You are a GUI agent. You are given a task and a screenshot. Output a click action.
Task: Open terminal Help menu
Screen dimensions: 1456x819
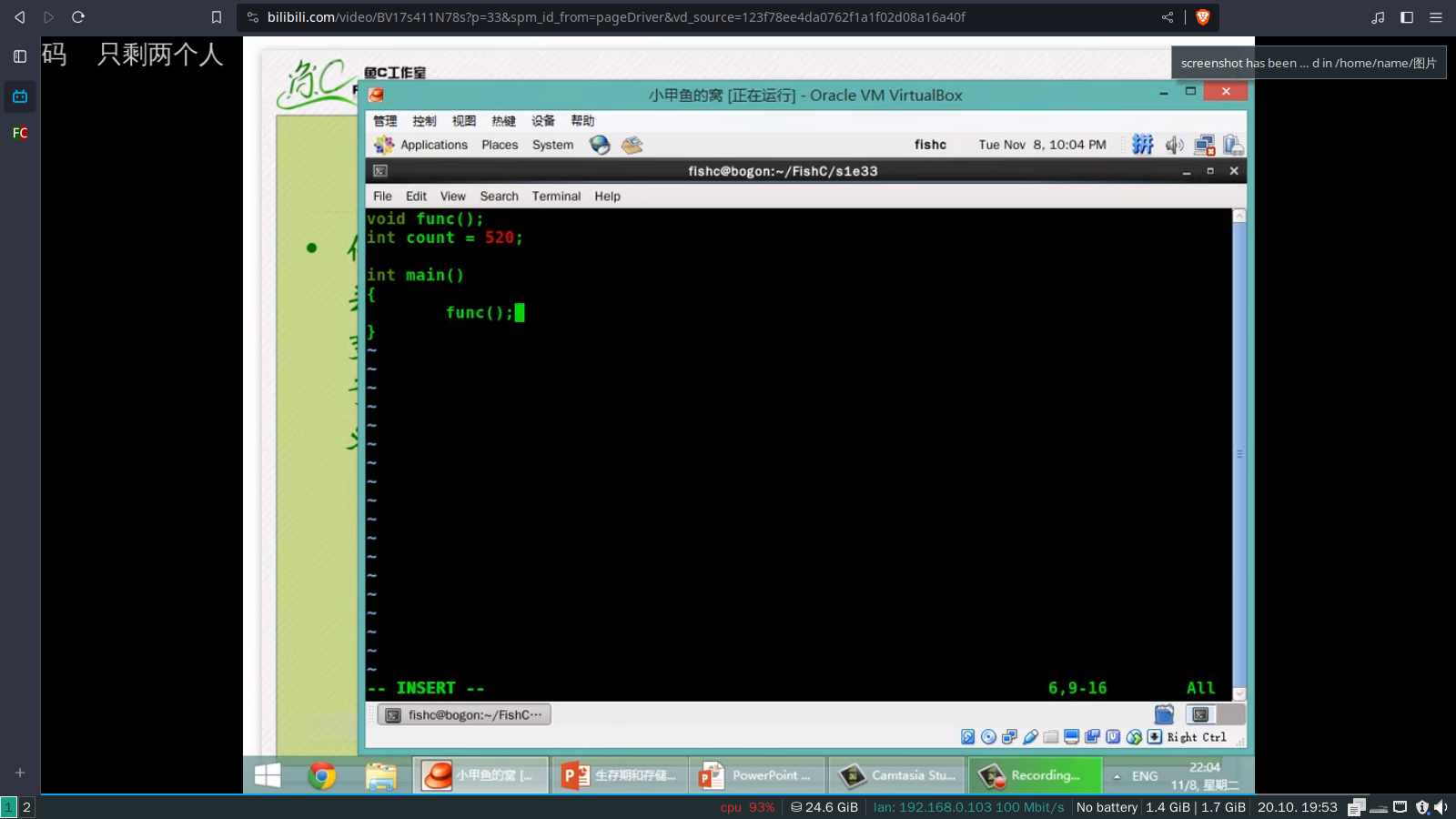coord(607,197)
